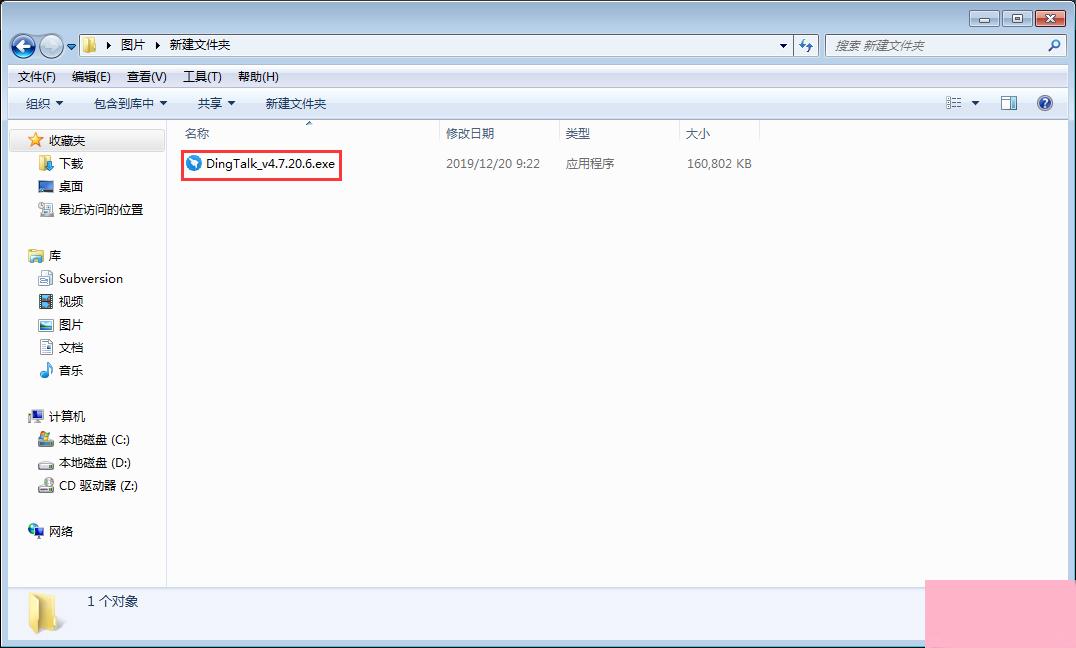Open the 帮助(H) menu
This screenshot has height=648, width=1076.
(x=258, y=77)
